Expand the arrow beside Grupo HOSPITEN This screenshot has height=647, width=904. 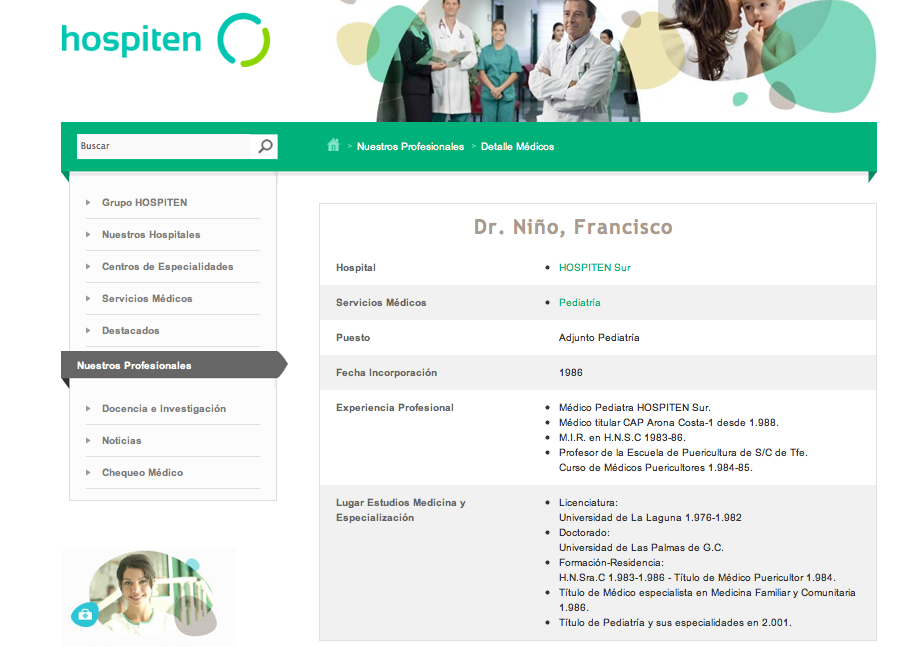[88, 203]
